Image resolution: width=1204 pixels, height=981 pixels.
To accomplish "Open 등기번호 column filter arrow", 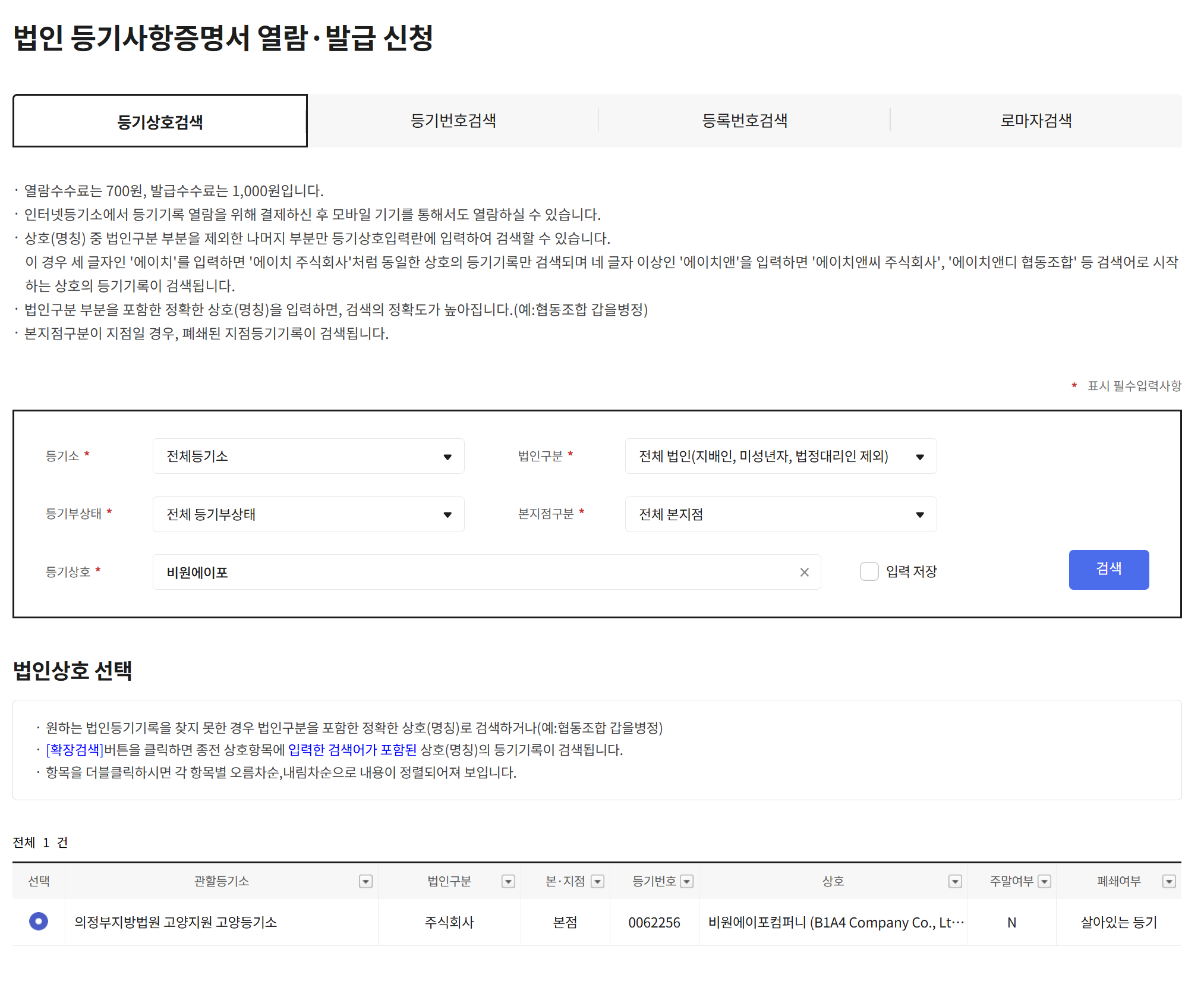I will (687, 881).
